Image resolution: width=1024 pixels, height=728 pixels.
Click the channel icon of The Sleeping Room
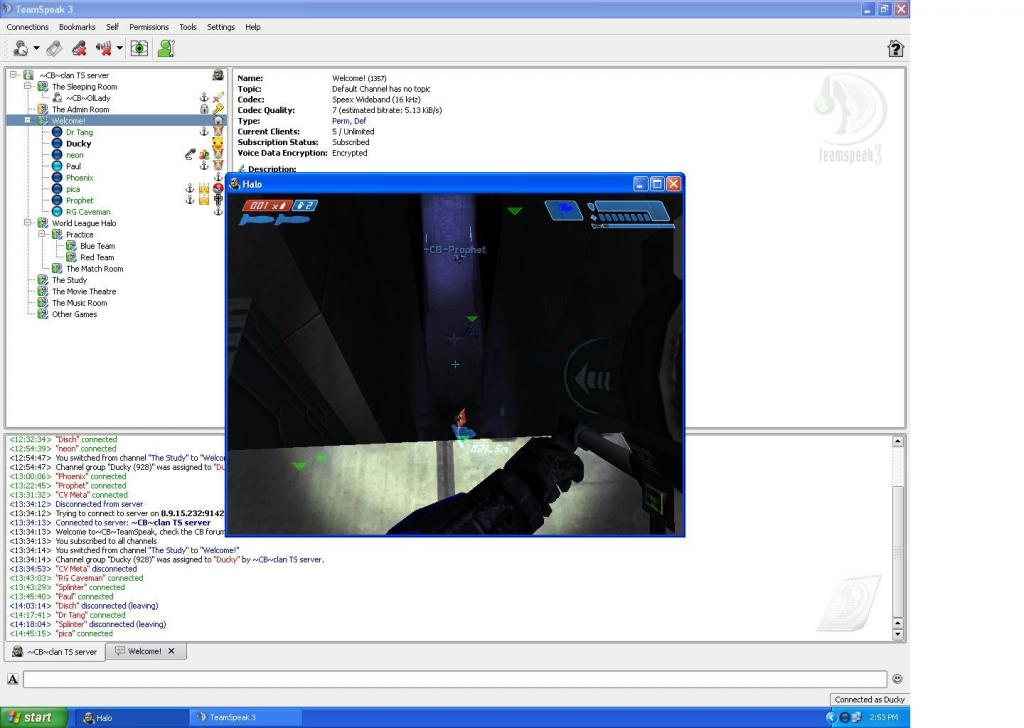point(42,86)
